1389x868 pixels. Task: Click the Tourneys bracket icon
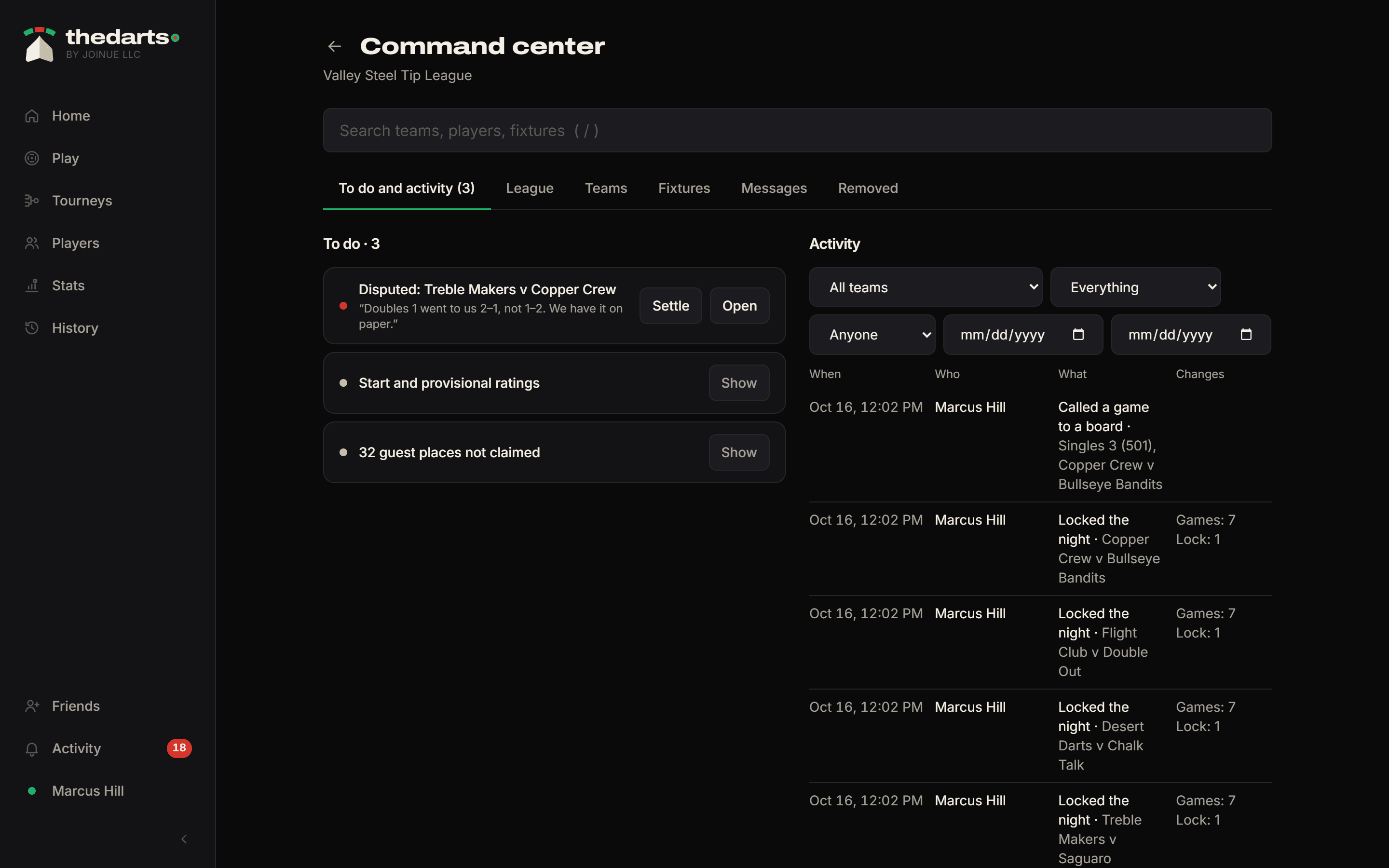coord(32,201)
